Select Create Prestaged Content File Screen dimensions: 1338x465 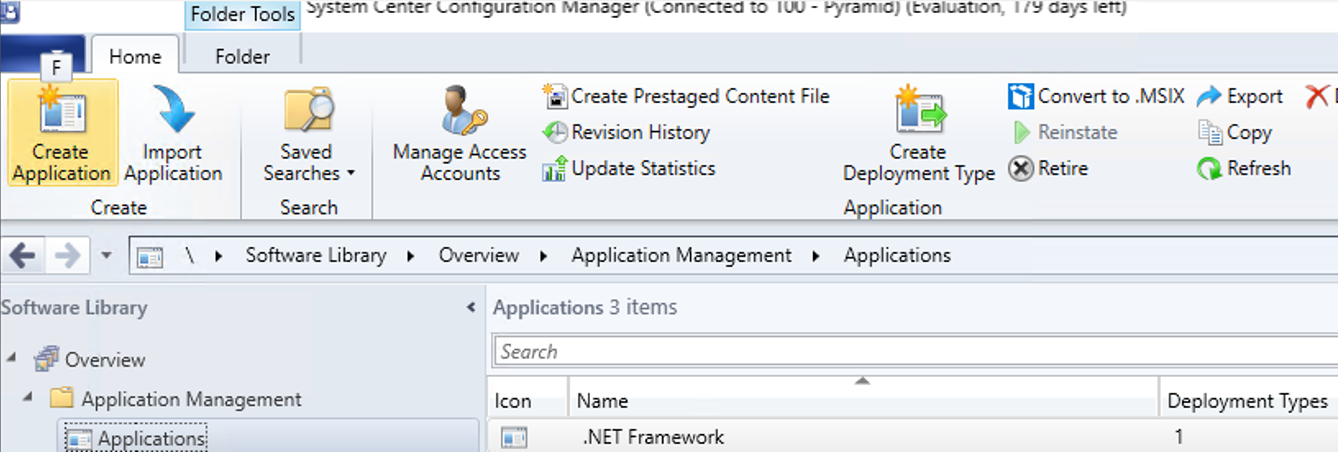[x=686, y=97]
